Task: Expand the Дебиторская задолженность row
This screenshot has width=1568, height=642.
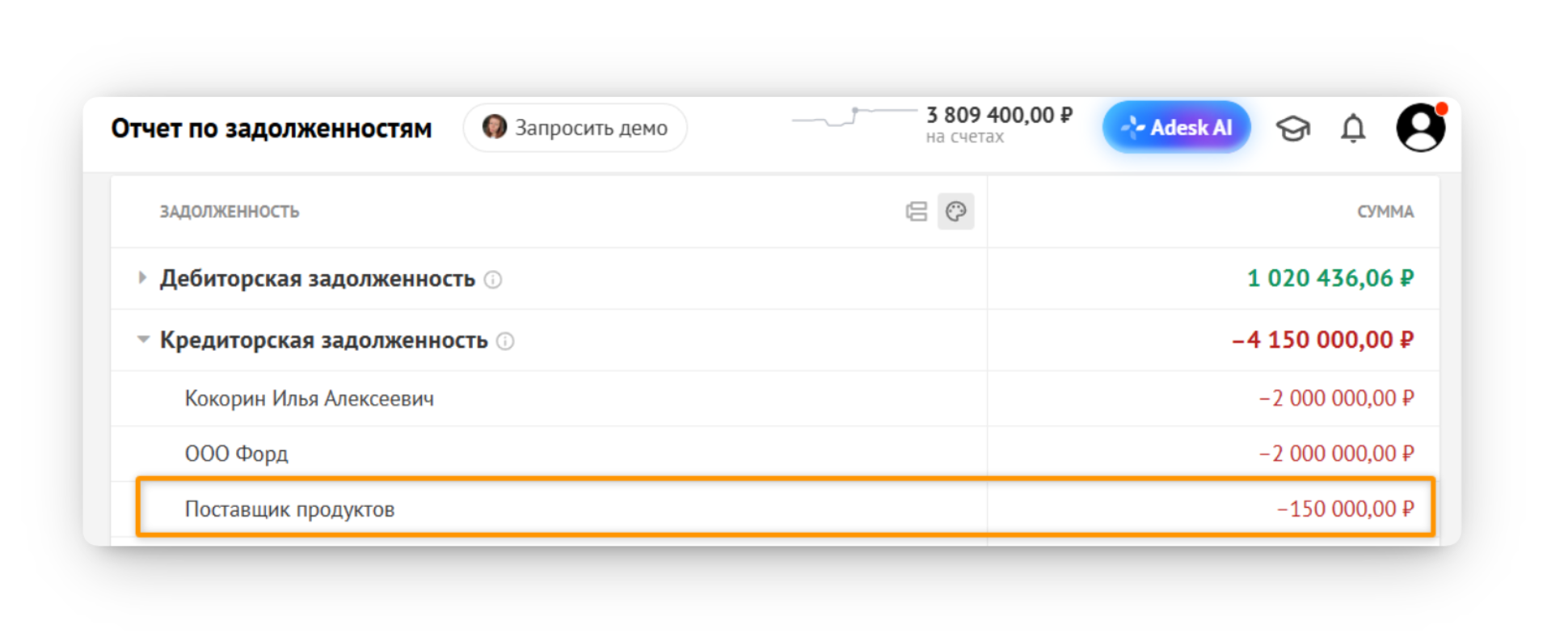Action: (x=142, y=278)
